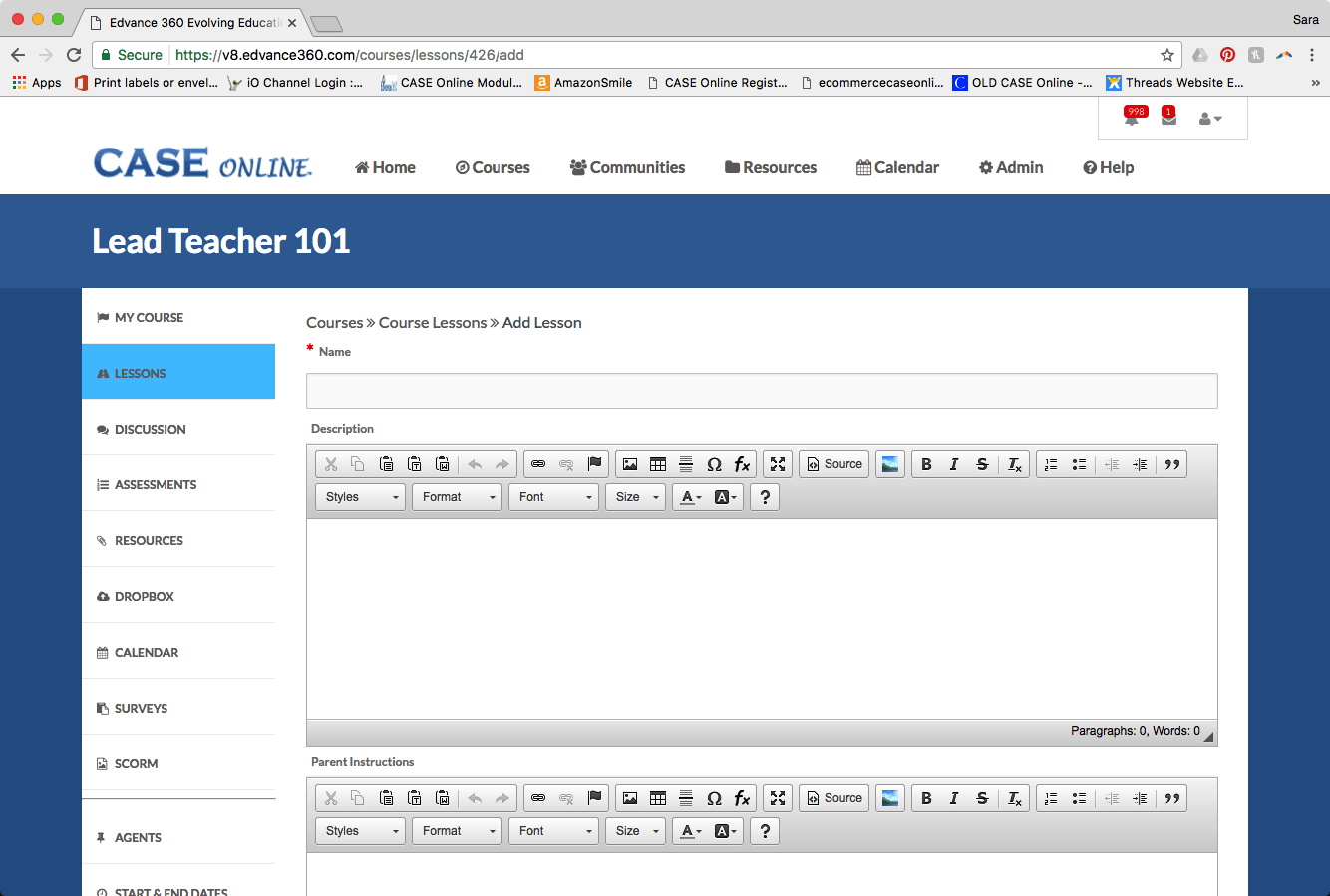The height and width of the screenshot is (896, 1330).
Task: Click the lesson Name input field
Action: (x=762, y=391)
